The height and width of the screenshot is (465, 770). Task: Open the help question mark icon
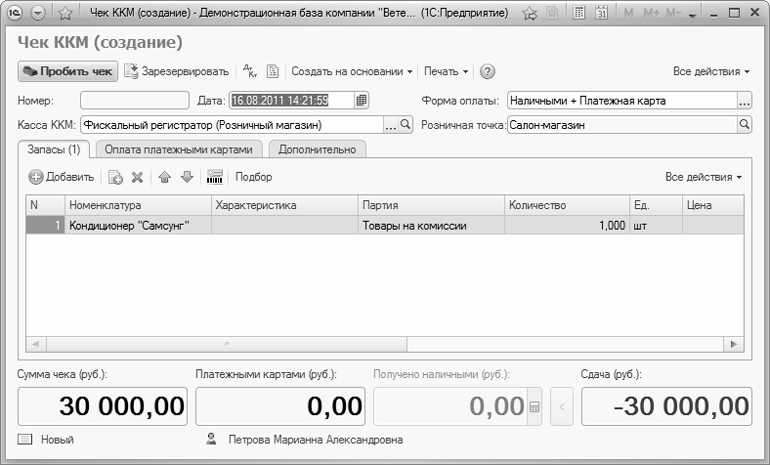[x=487, y=72]
